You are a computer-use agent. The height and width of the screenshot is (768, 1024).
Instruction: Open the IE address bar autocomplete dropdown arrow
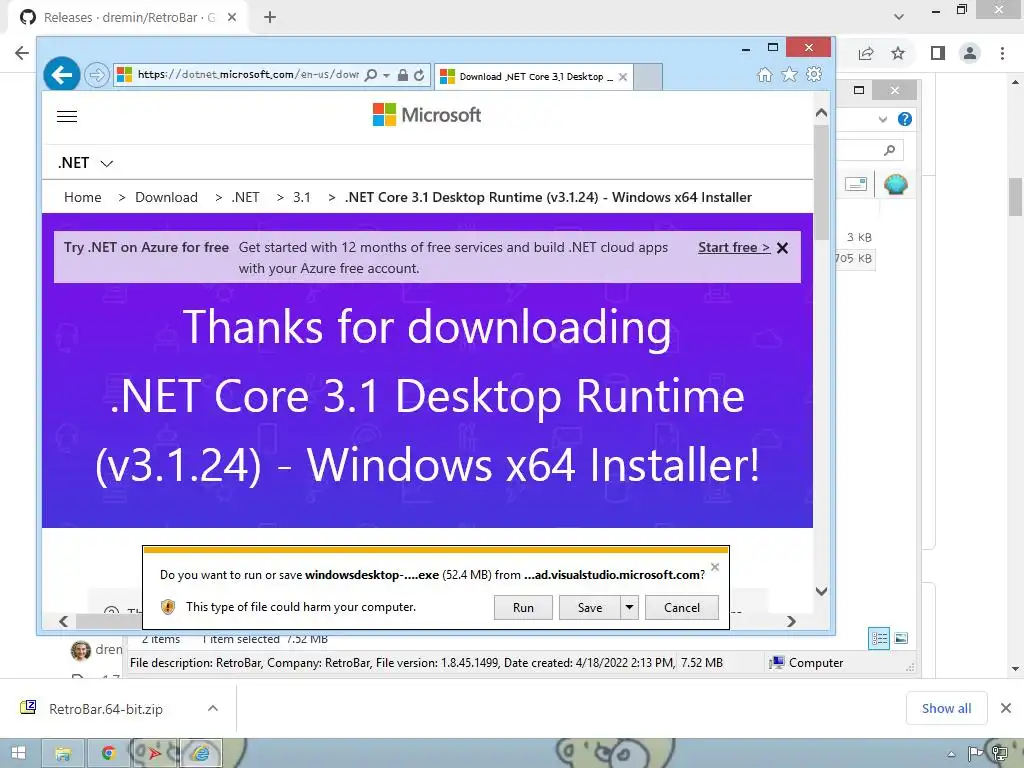[x=386, y=76]
